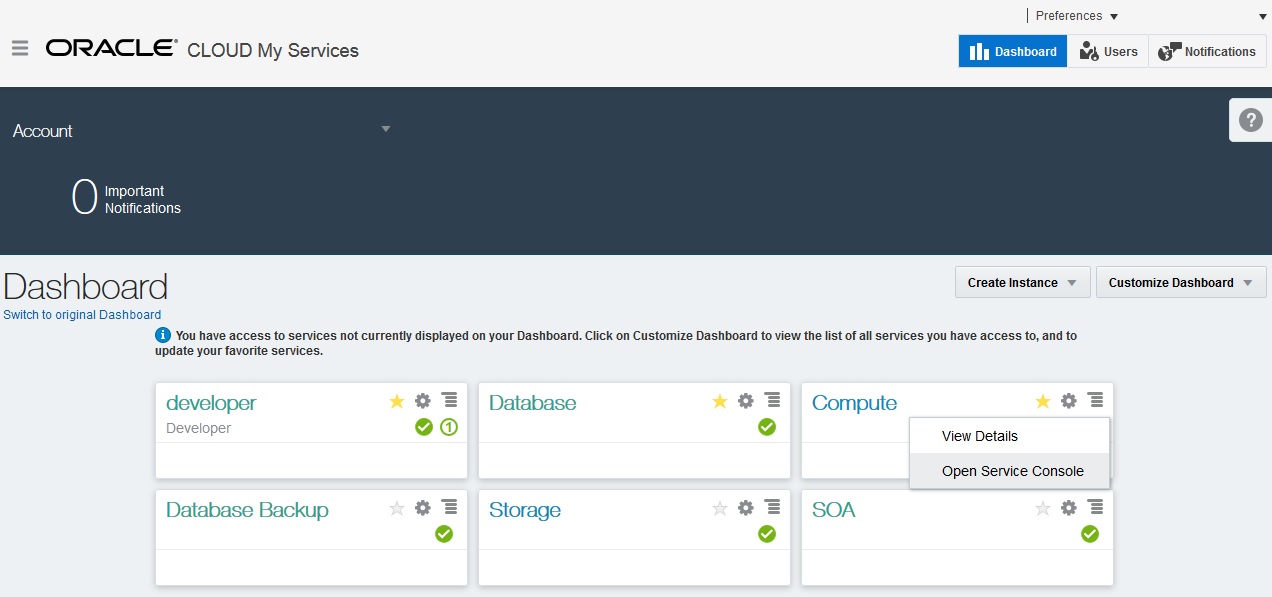Expand the Create Instance dropdown

[x=1021, y=282]
